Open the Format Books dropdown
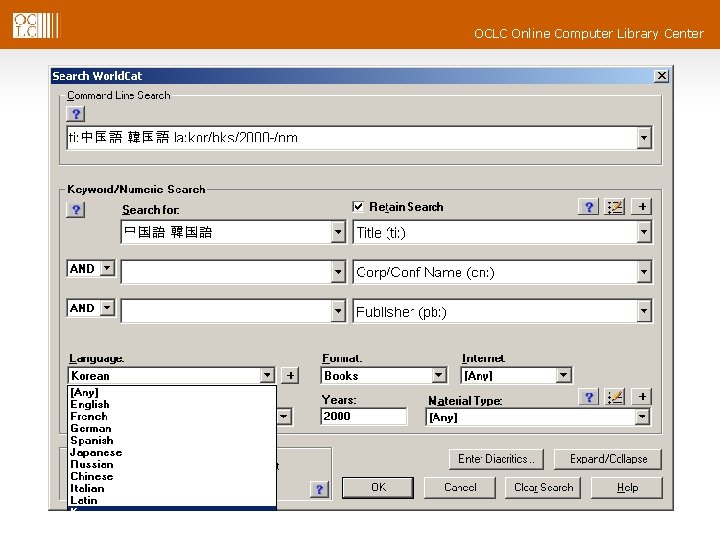This screenshot has height=540, width=720. tap(439, 376)
